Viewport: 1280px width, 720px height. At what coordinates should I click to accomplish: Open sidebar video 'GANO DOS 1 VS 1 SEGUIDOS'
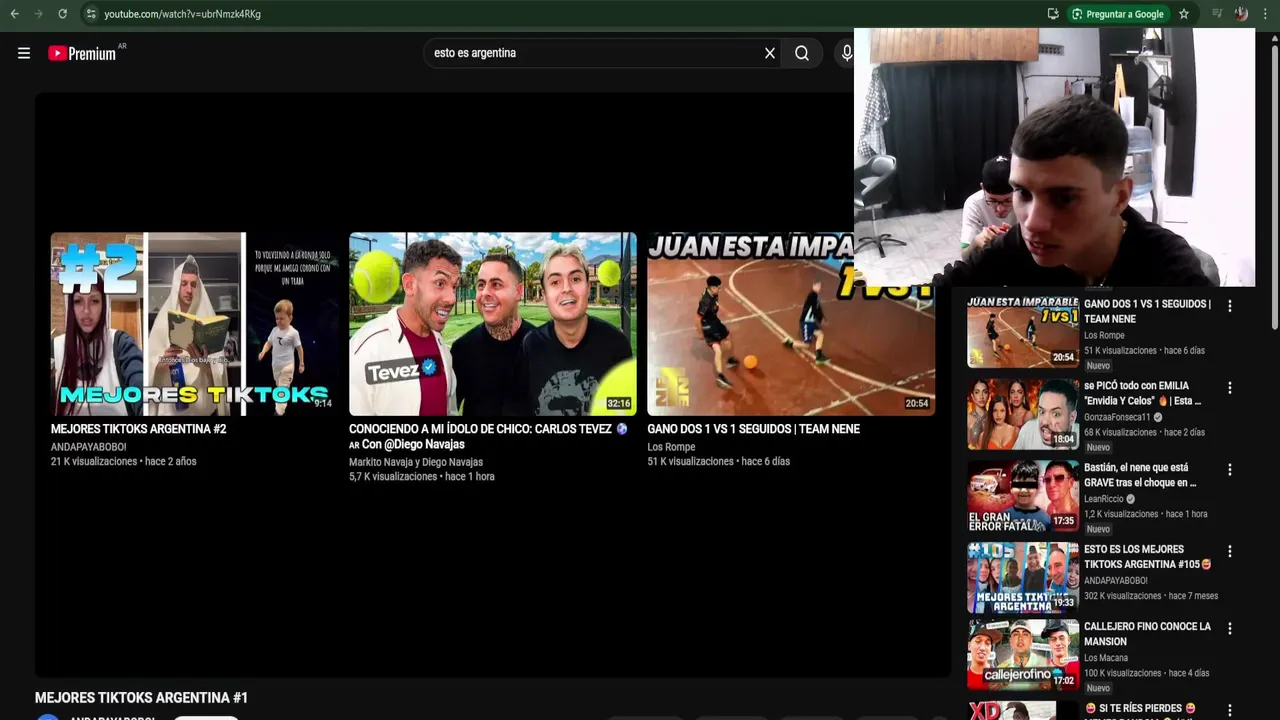1147,311
